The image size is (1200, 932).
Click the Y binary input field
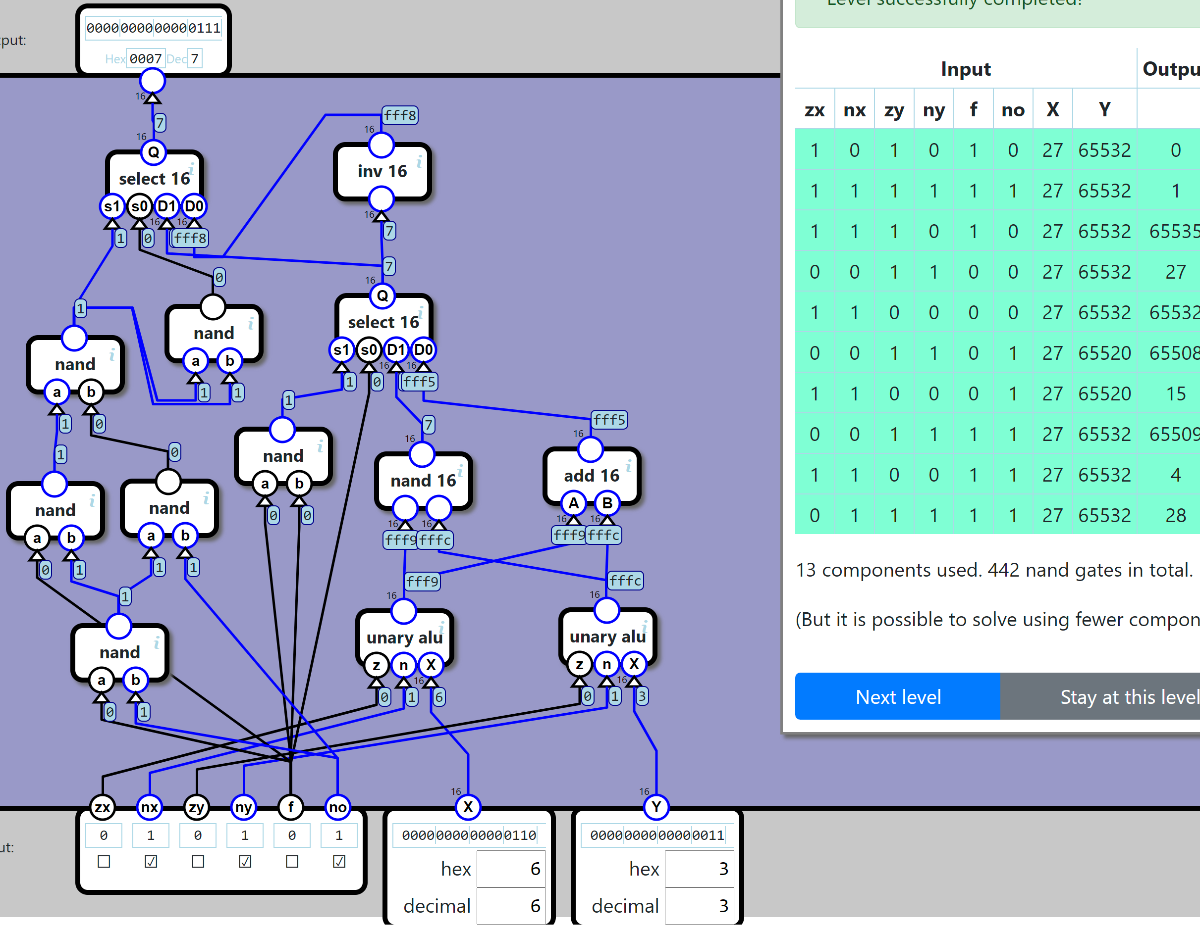click(x=656, y=835)
